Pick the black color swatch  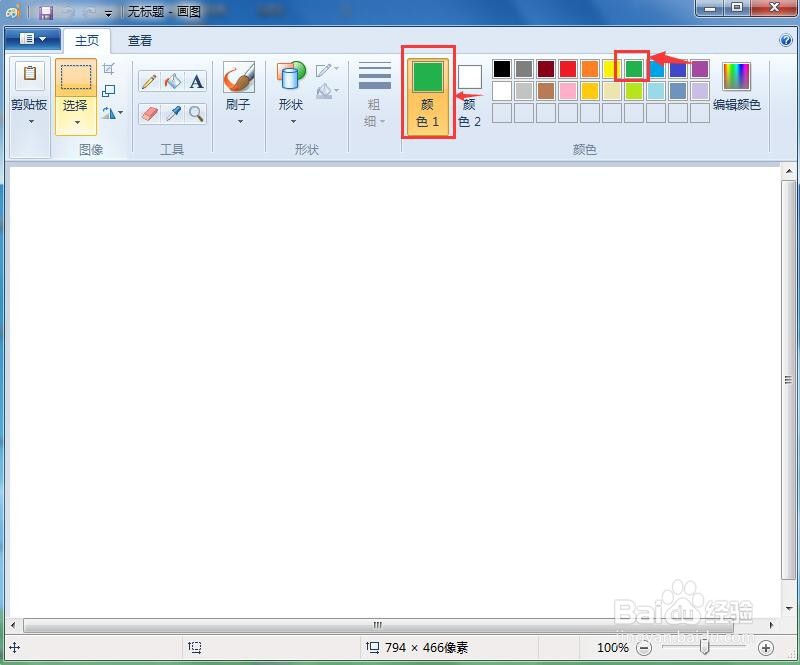pos(502,69)
